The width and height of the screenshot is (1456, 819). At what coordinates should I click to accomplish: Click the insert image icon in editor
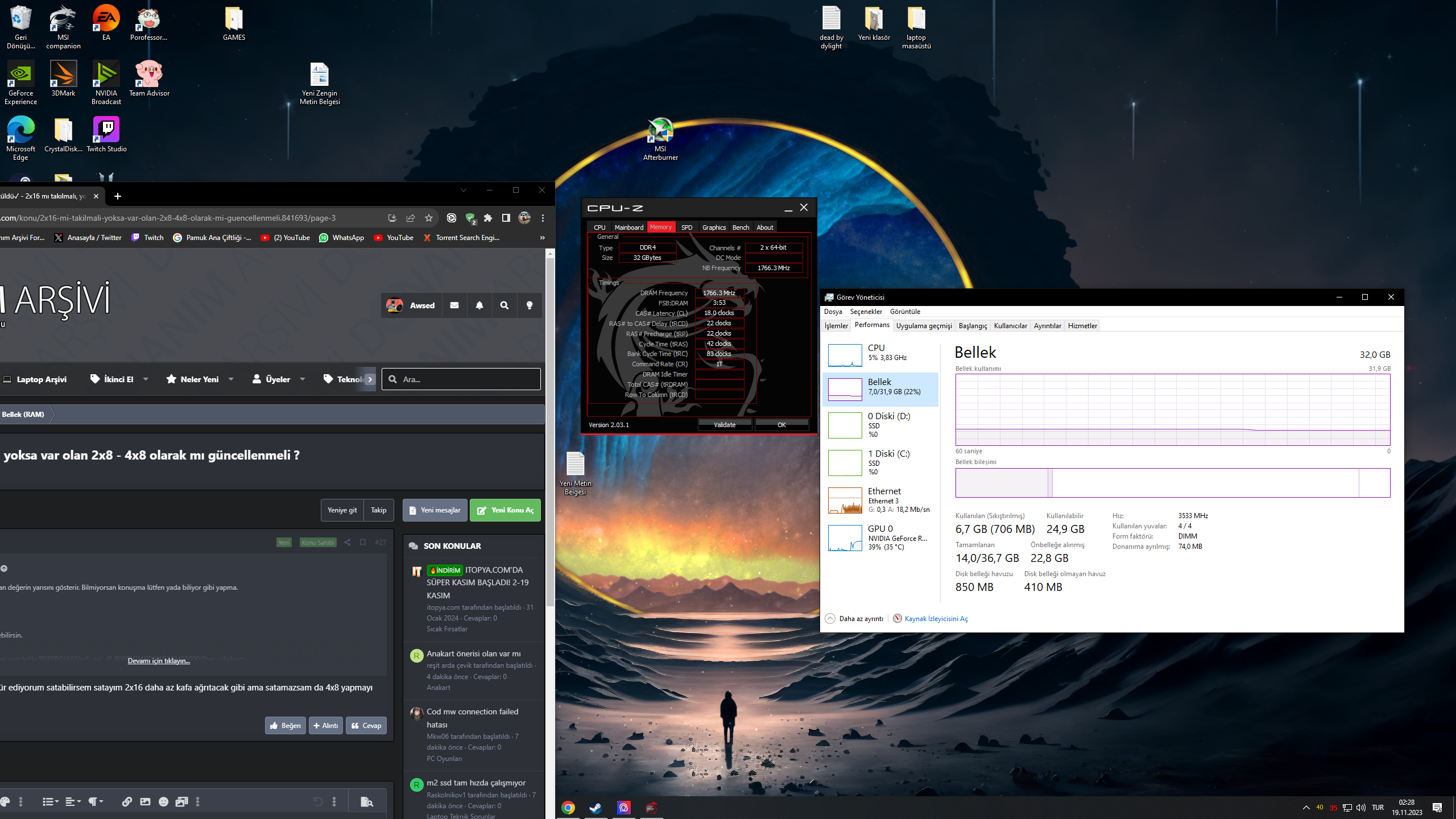[145, 802]
